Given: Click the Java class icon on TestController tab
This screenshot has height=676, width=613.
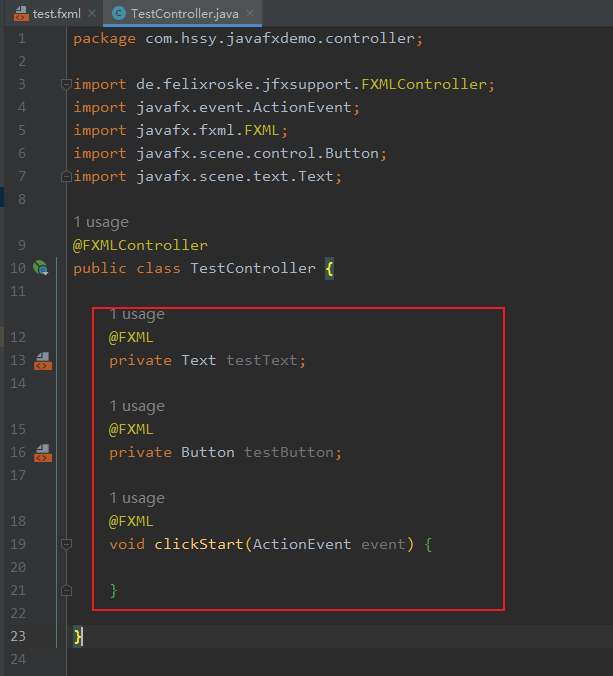Looking at the screenshot, I should [x=119, y=14].
